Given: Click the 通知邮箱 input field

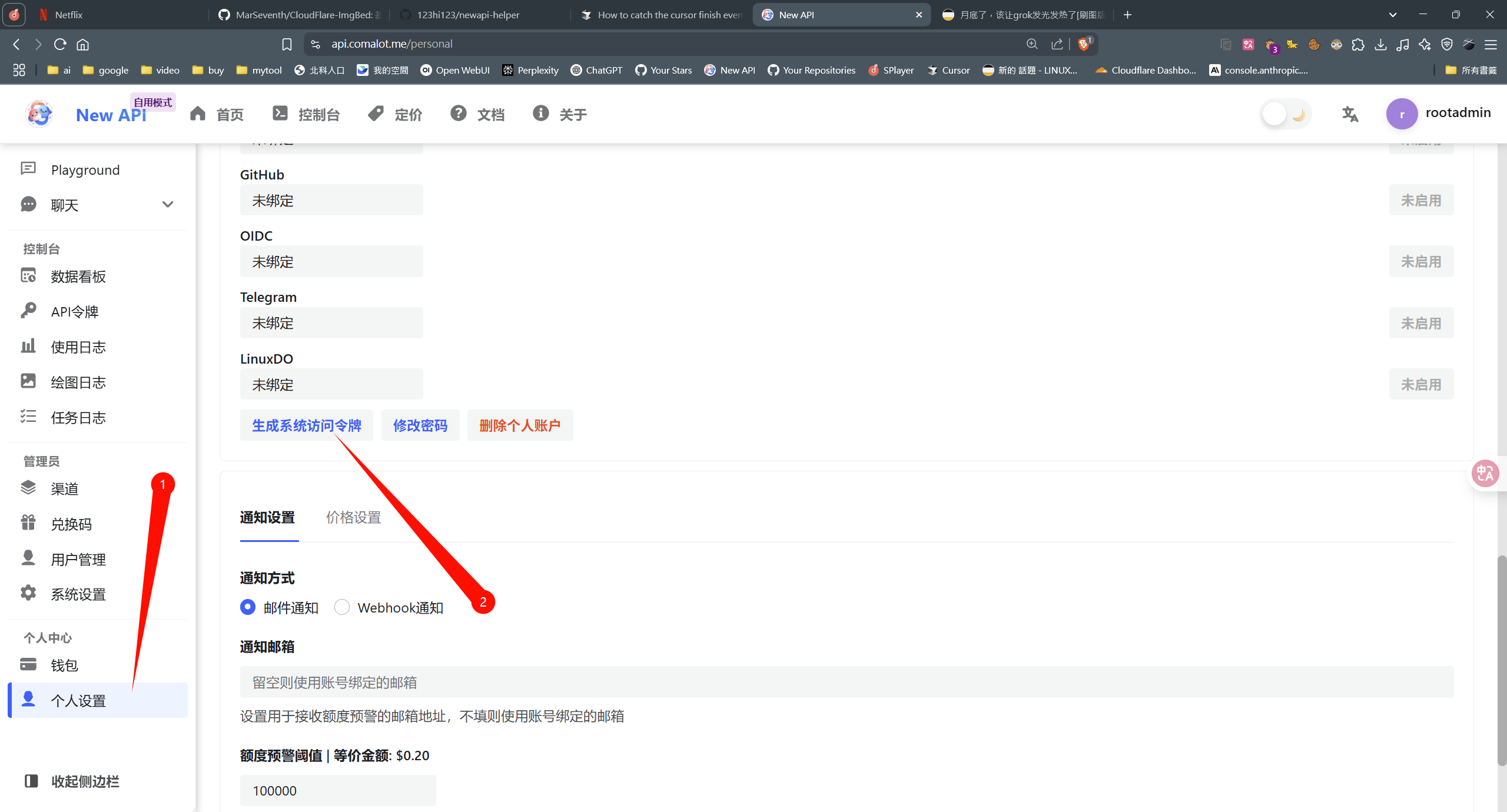Looking at the screenshot, I should tap(846, 682).
